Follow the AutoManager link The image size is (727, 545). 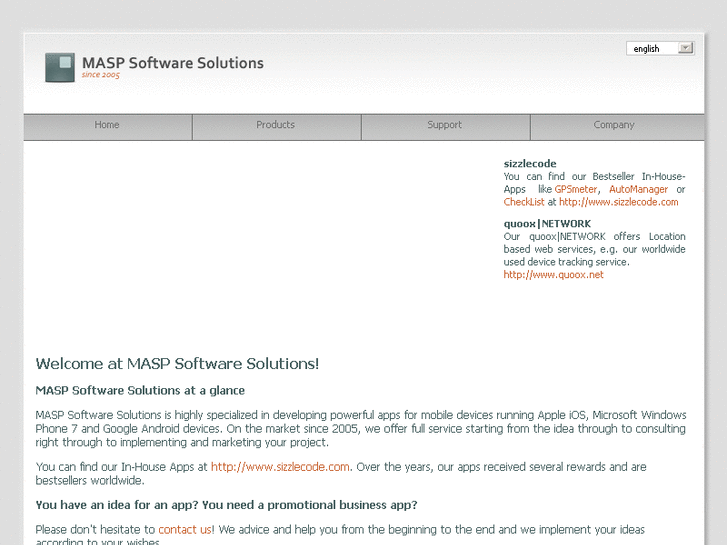click(x=638, y=189)
